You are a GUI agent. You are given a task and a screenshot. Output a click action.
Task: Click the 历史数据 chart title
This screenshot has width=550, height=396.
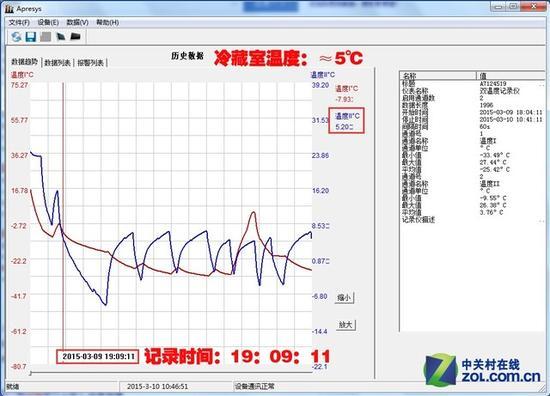[187, 56]
